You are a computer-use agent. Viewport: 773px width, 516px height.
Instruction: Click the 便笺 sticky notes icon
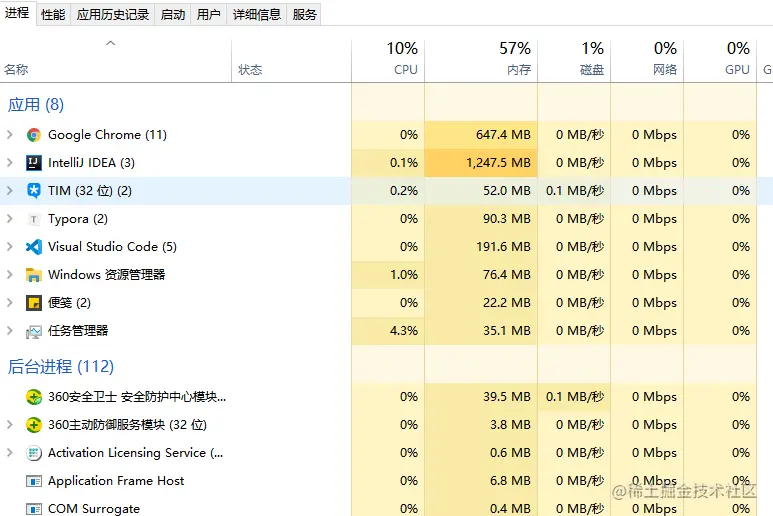click(x=34, y=303)
